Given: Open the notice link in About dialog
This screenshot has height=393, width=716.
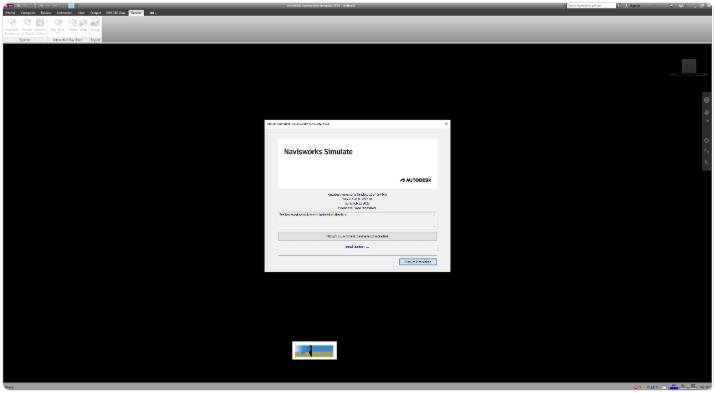Looking at the screenshot, I should (x=357, y=247).
